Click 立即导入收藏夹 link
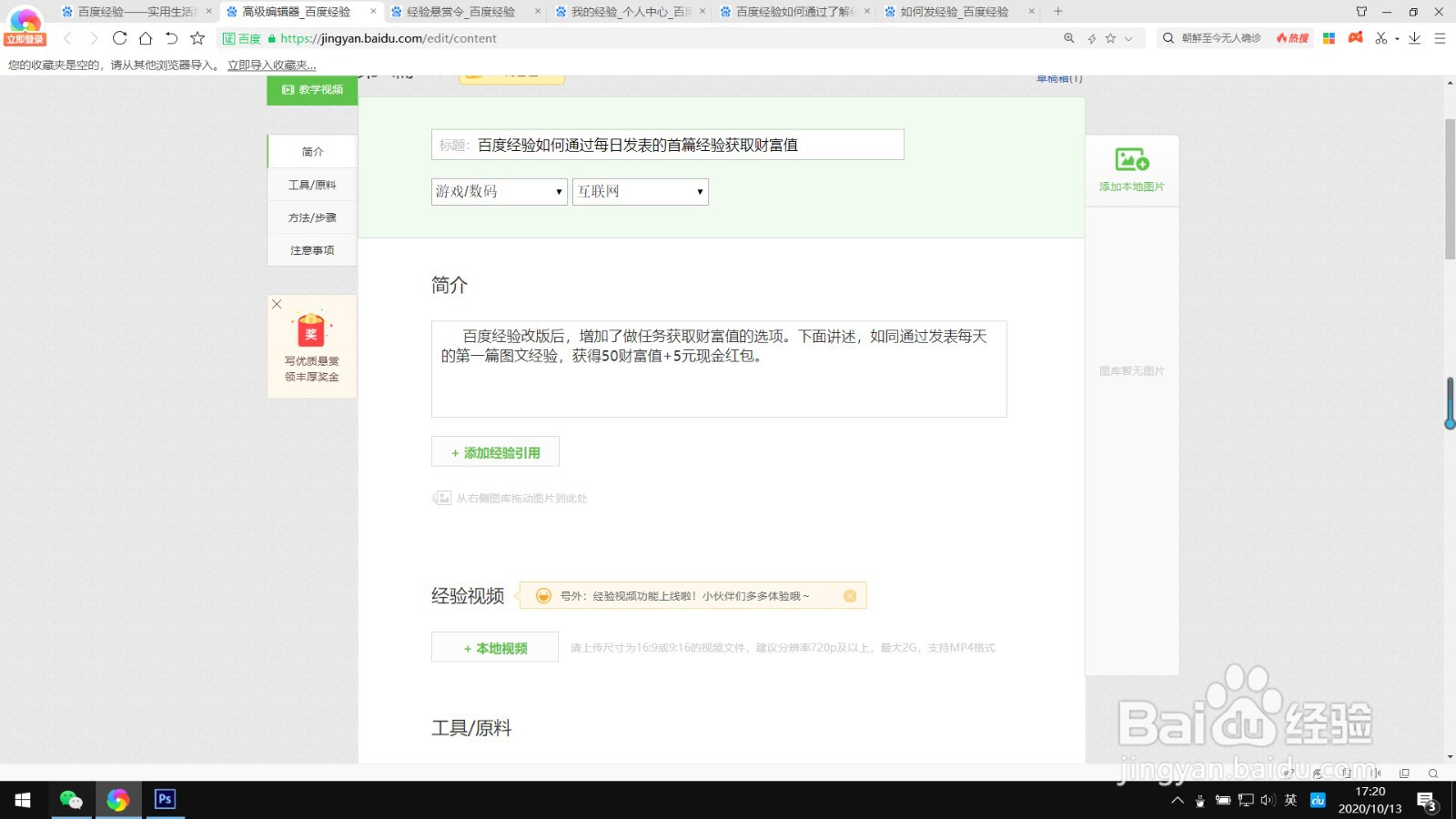The width and height of the screenshot is (1456, 819). [272, 66]
